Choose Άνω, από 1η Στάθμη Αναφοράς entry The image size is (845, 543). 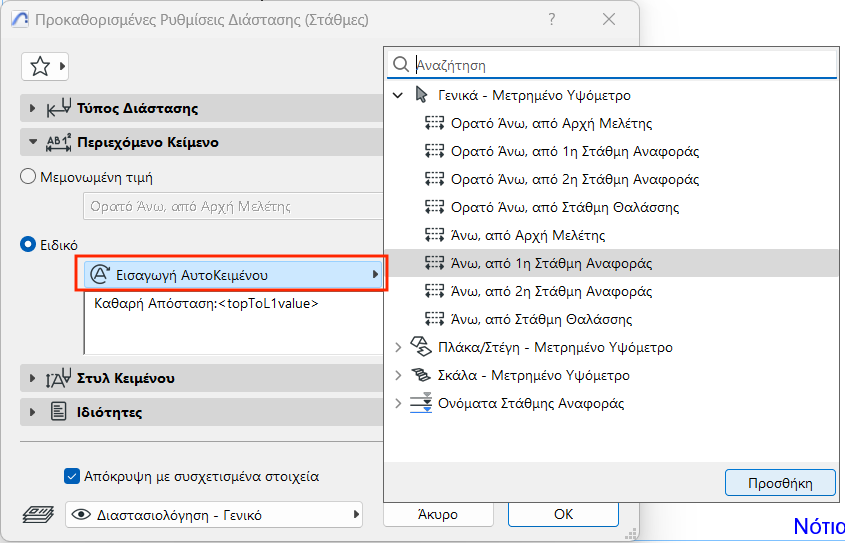click(612, 263)
